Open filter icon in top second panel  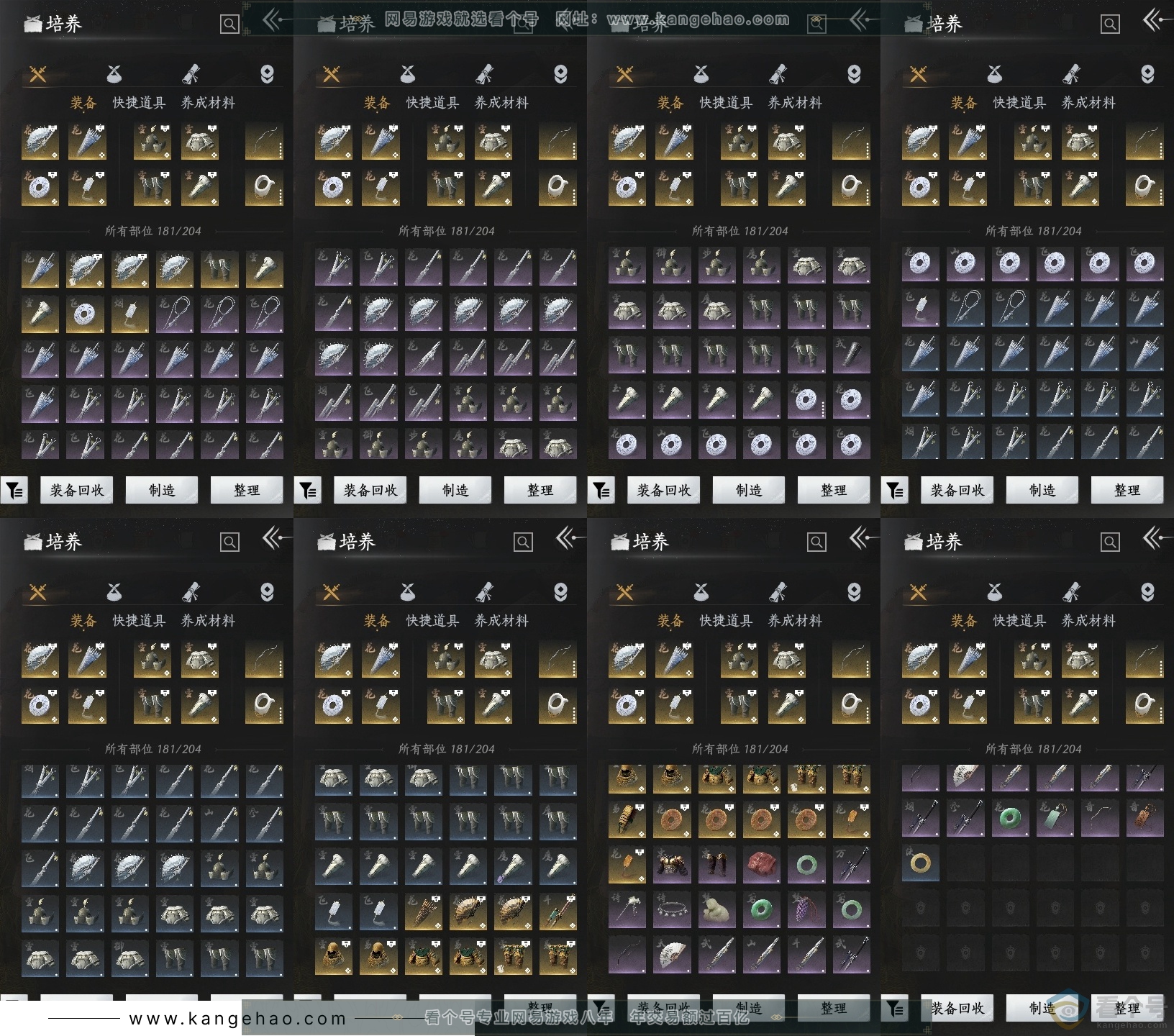click(x=308, y=491)
